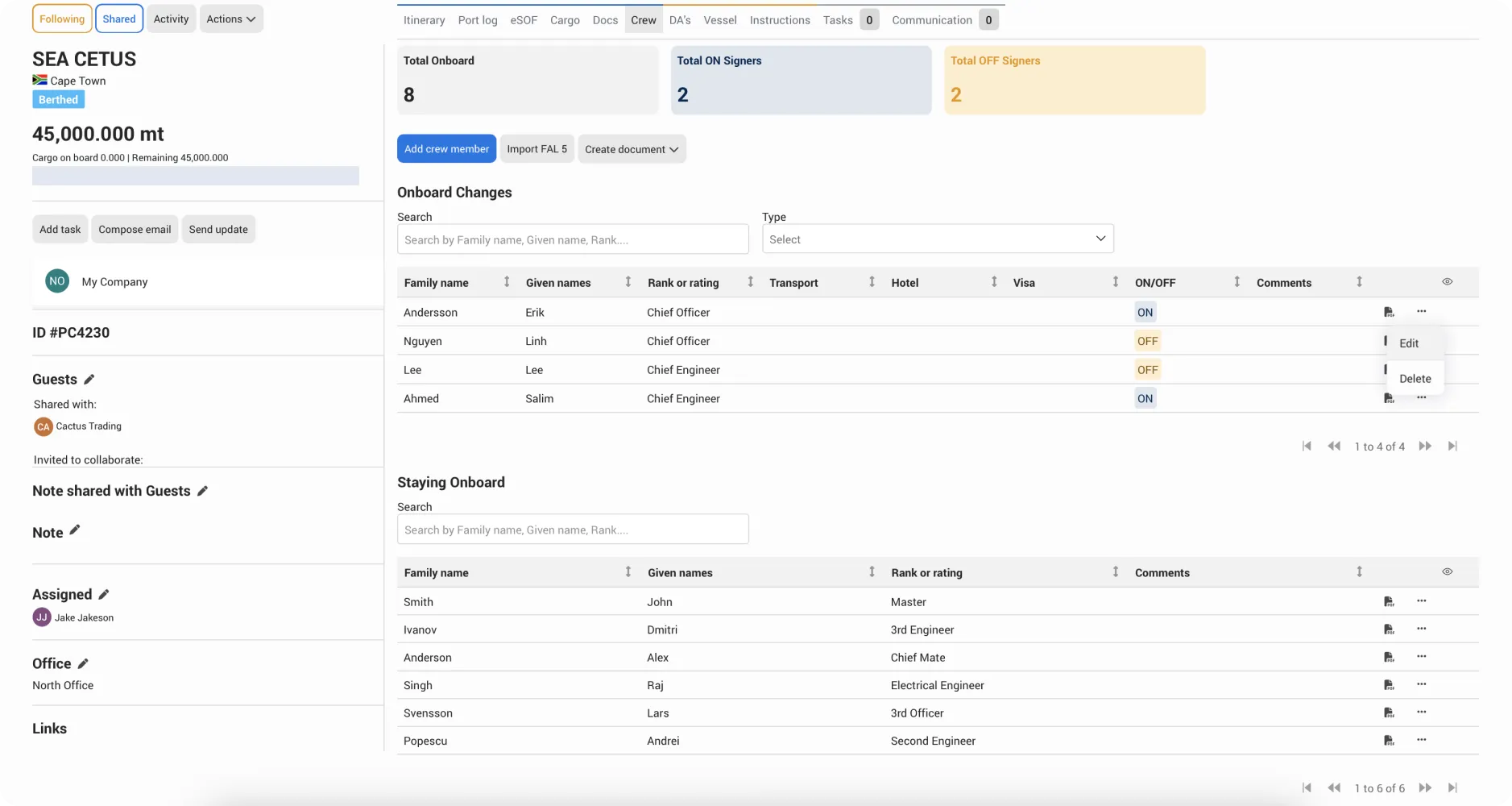Go to next page in Onboard Changes

pos(1425,446)
